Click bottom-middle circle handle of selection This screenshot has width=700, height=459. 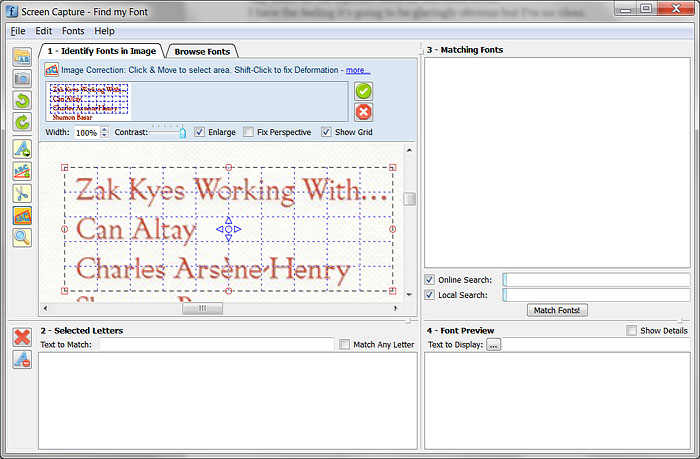pyautogui.click(x=229, y=291)
